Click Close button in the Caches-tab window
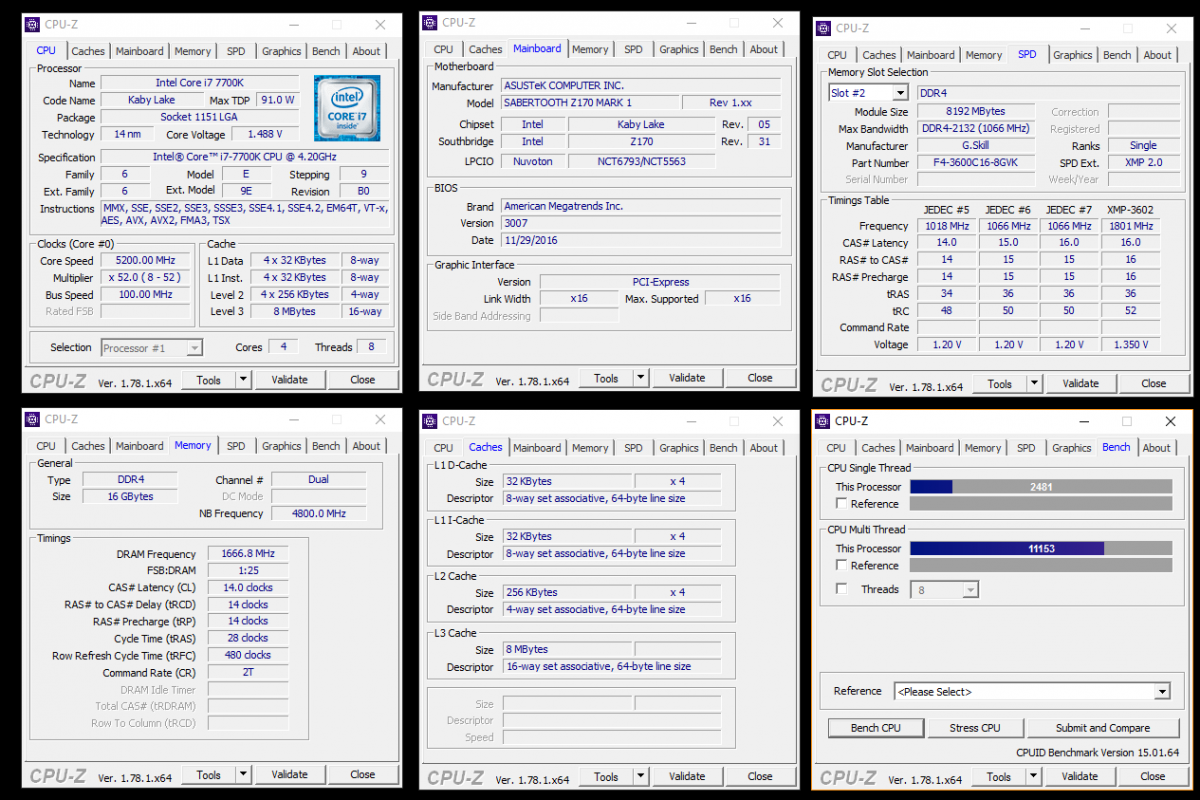 click(x=760, y=776)
